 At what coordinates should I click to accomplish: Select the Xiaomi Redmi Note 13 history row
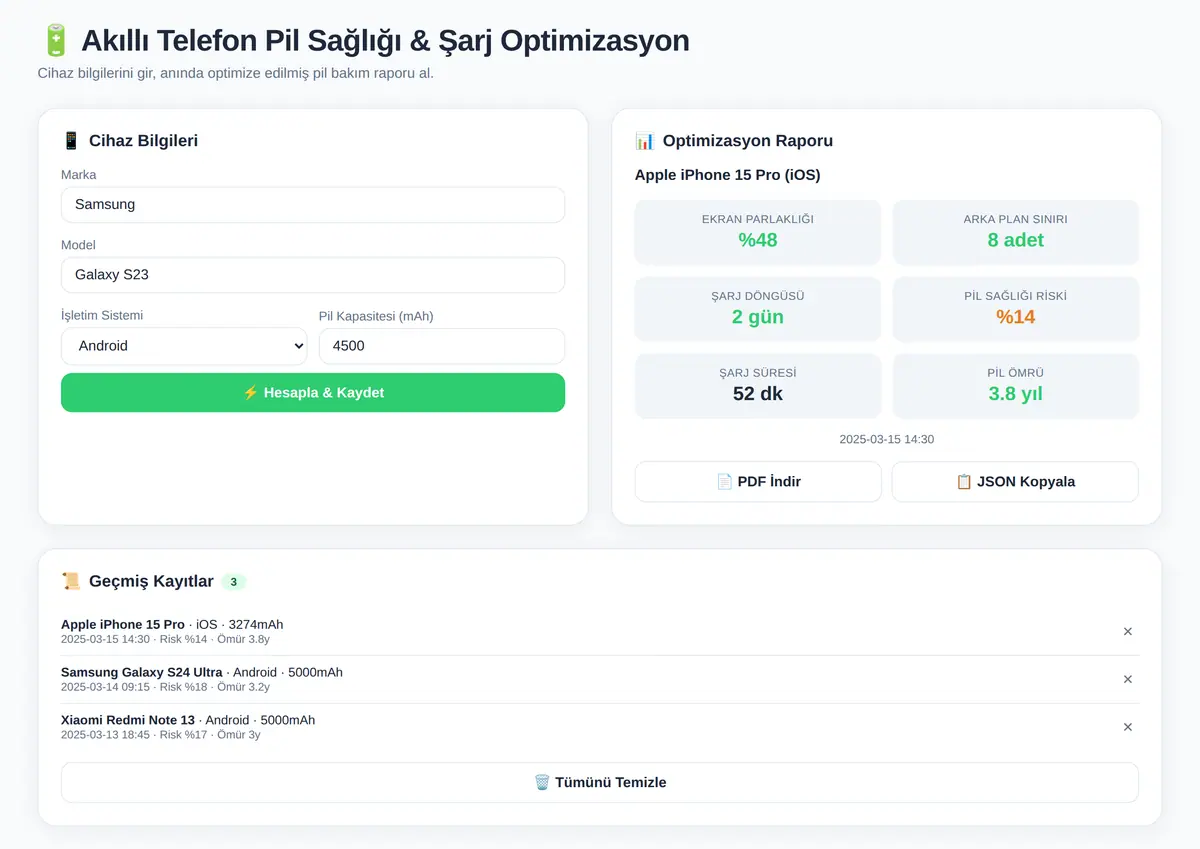[600, 728]
